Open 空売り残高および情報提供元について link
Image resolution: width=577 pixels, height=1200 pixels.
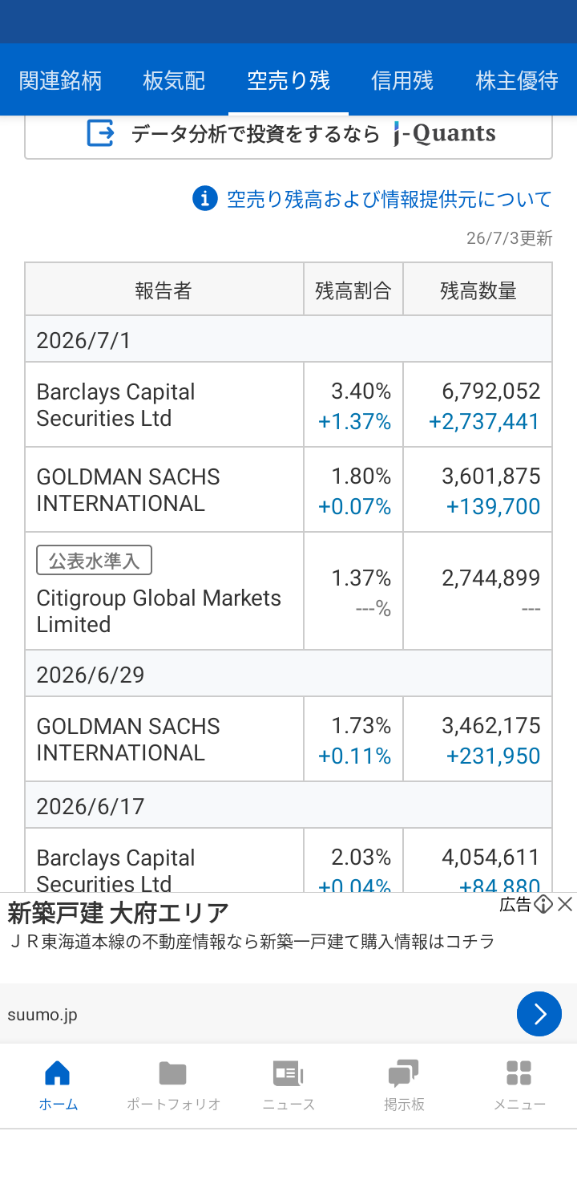pos(389,198)
